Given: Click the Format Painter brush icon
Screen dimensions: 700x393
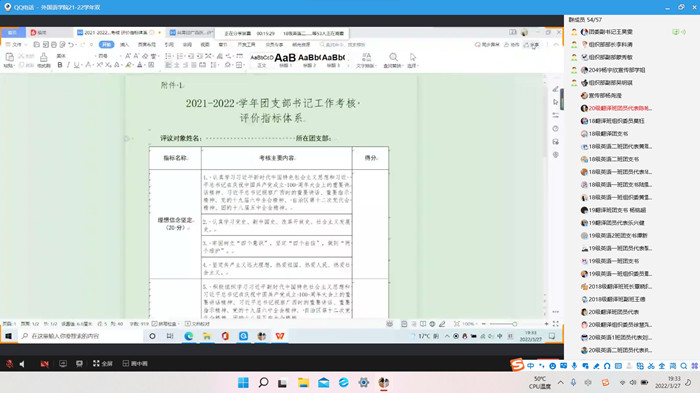Looking at the screenshot, I should pos(43,57).
